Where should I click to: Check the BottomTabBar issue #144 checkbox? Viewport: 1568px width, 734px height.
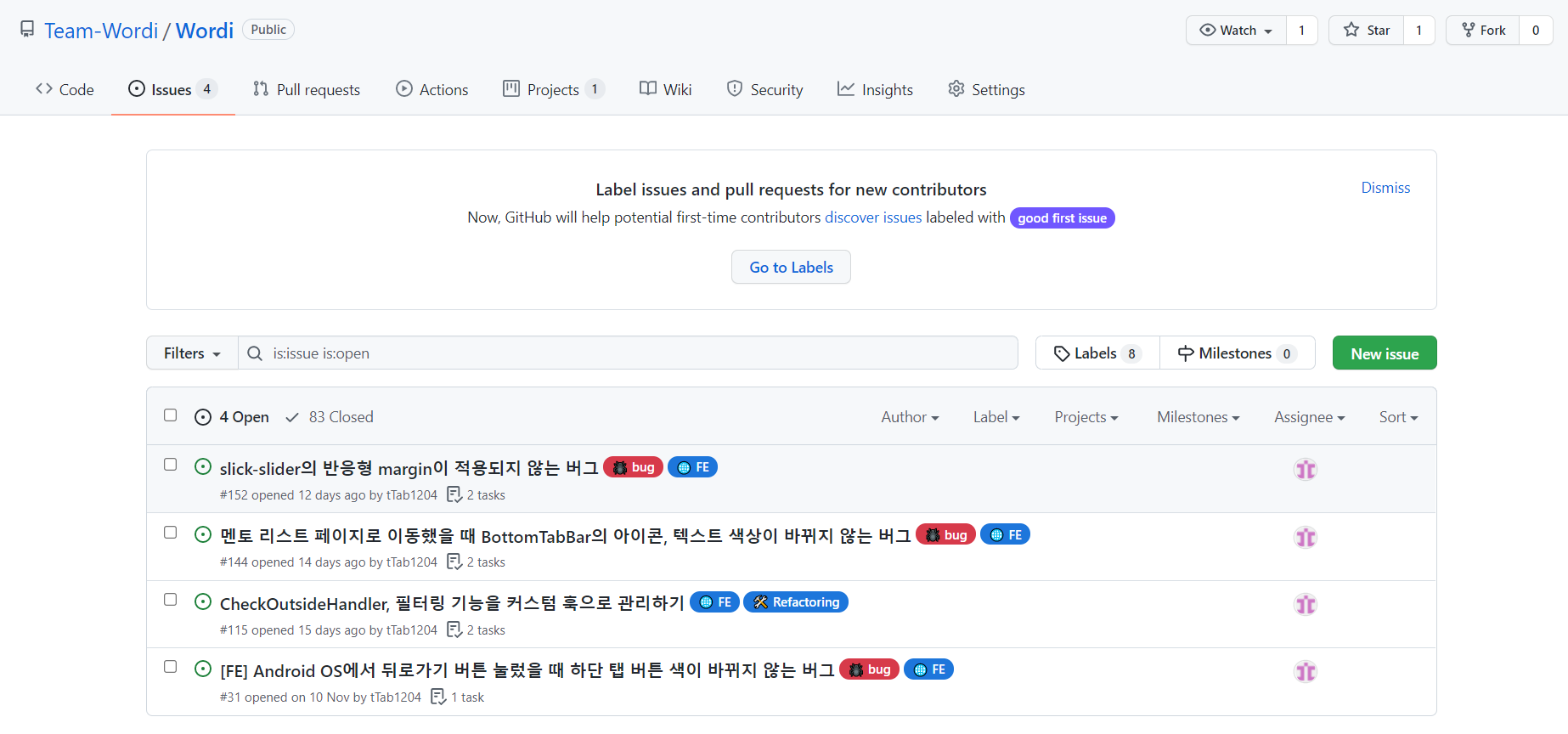point(171,533)
